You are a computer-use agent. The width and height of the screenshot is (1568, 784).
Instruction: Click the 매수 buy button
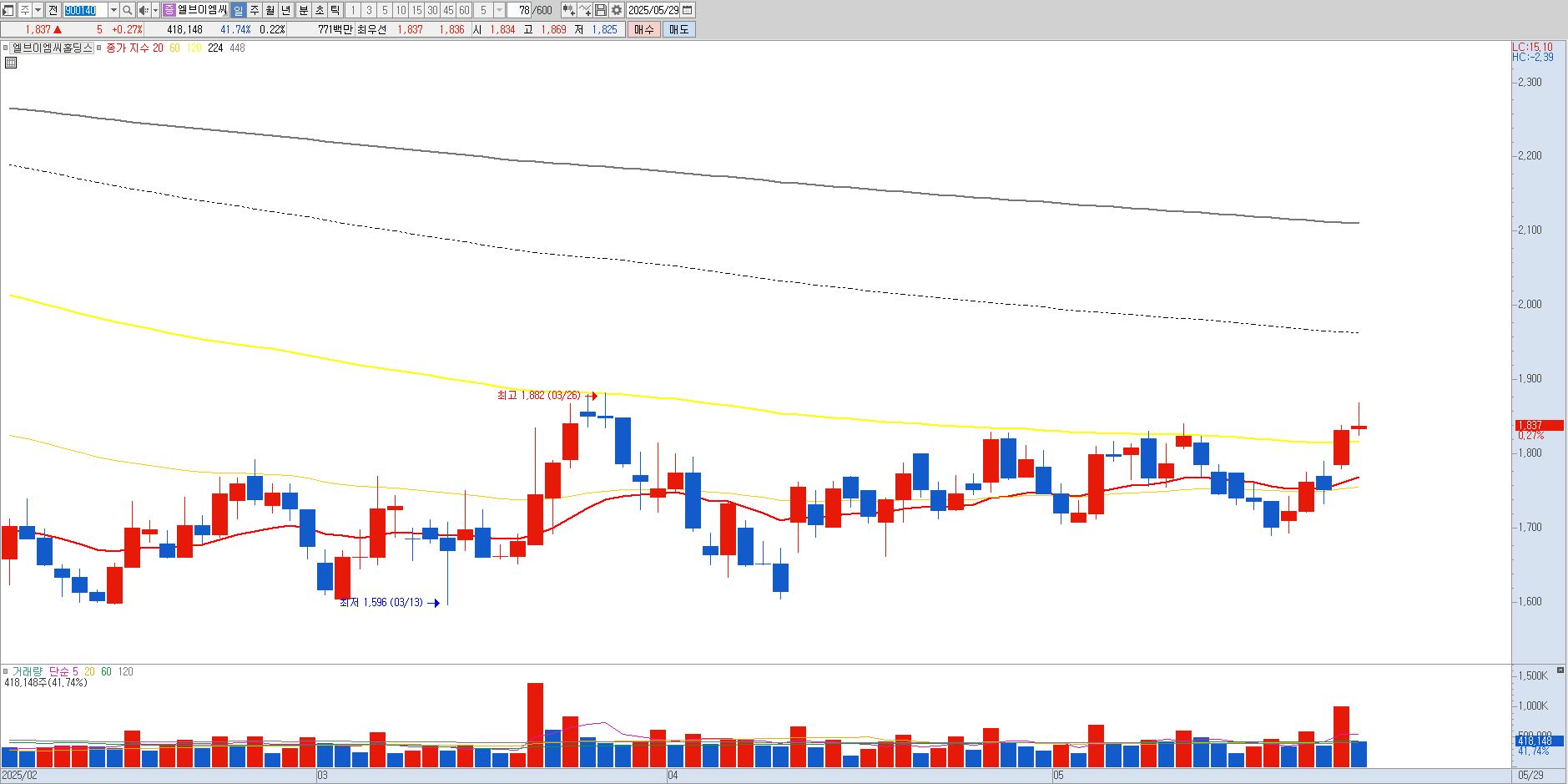[643, 29]
